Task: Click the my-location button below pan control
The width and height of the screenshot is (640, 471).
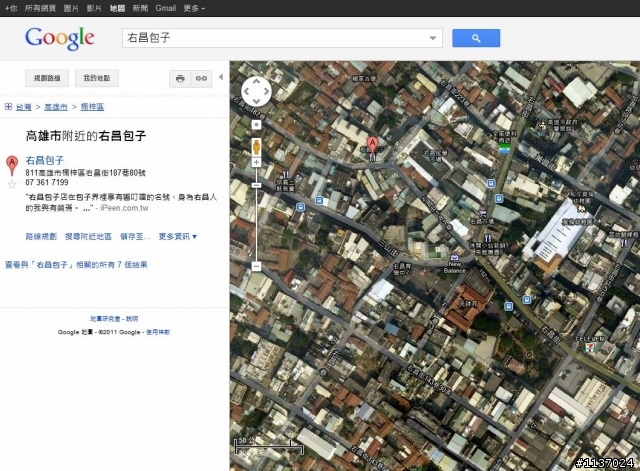Action: pyautogui.click(x=256, y=124)
